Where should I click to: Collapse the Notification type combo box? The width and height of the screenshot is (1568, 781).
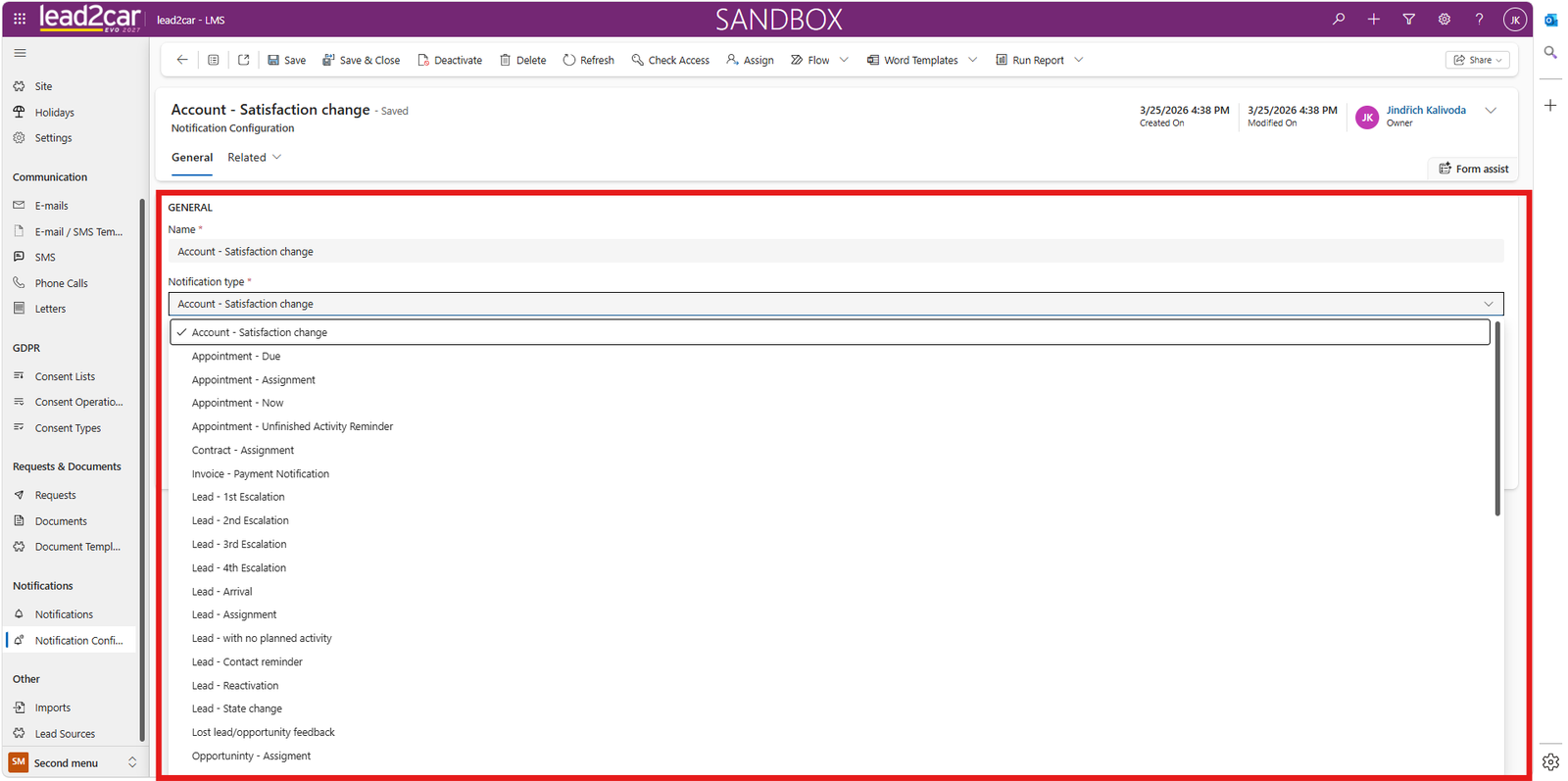tap(836, 304)
